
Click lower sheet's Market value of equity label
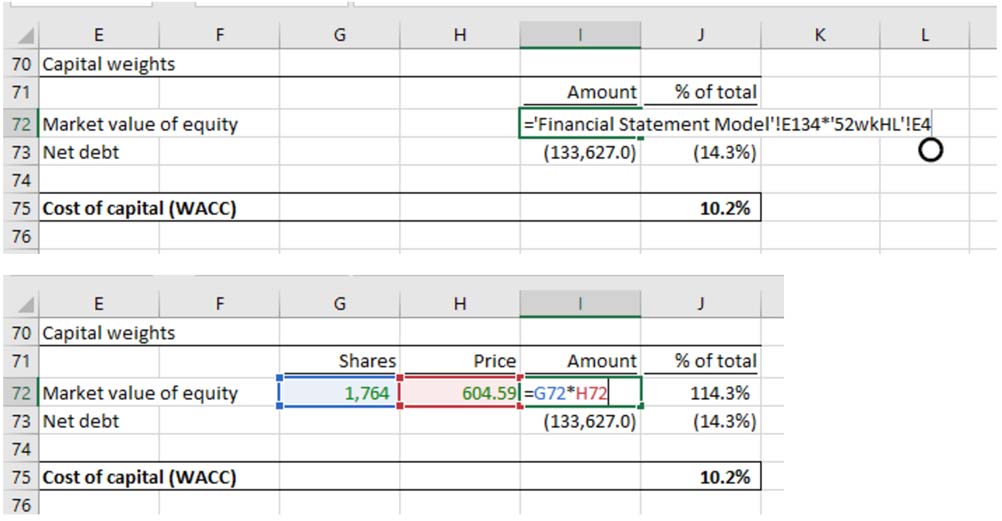coord(140,393)
